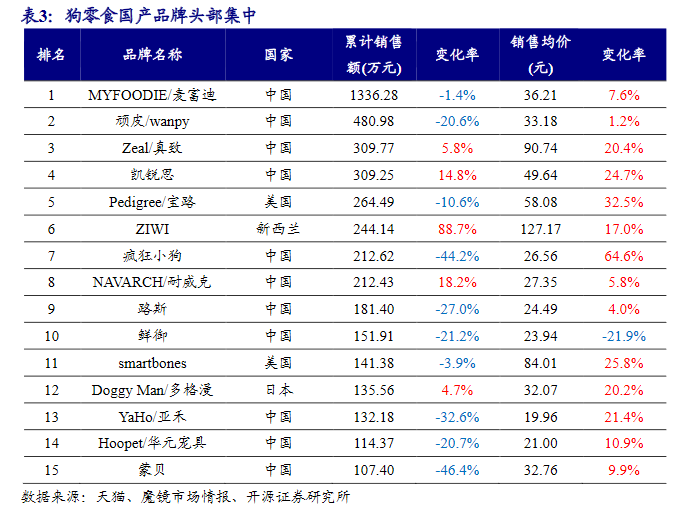This screenshot has width=695, height=524.
Task: Select the 新西兰 country cell
Action: pyautogui.click(x=279, y=229)
